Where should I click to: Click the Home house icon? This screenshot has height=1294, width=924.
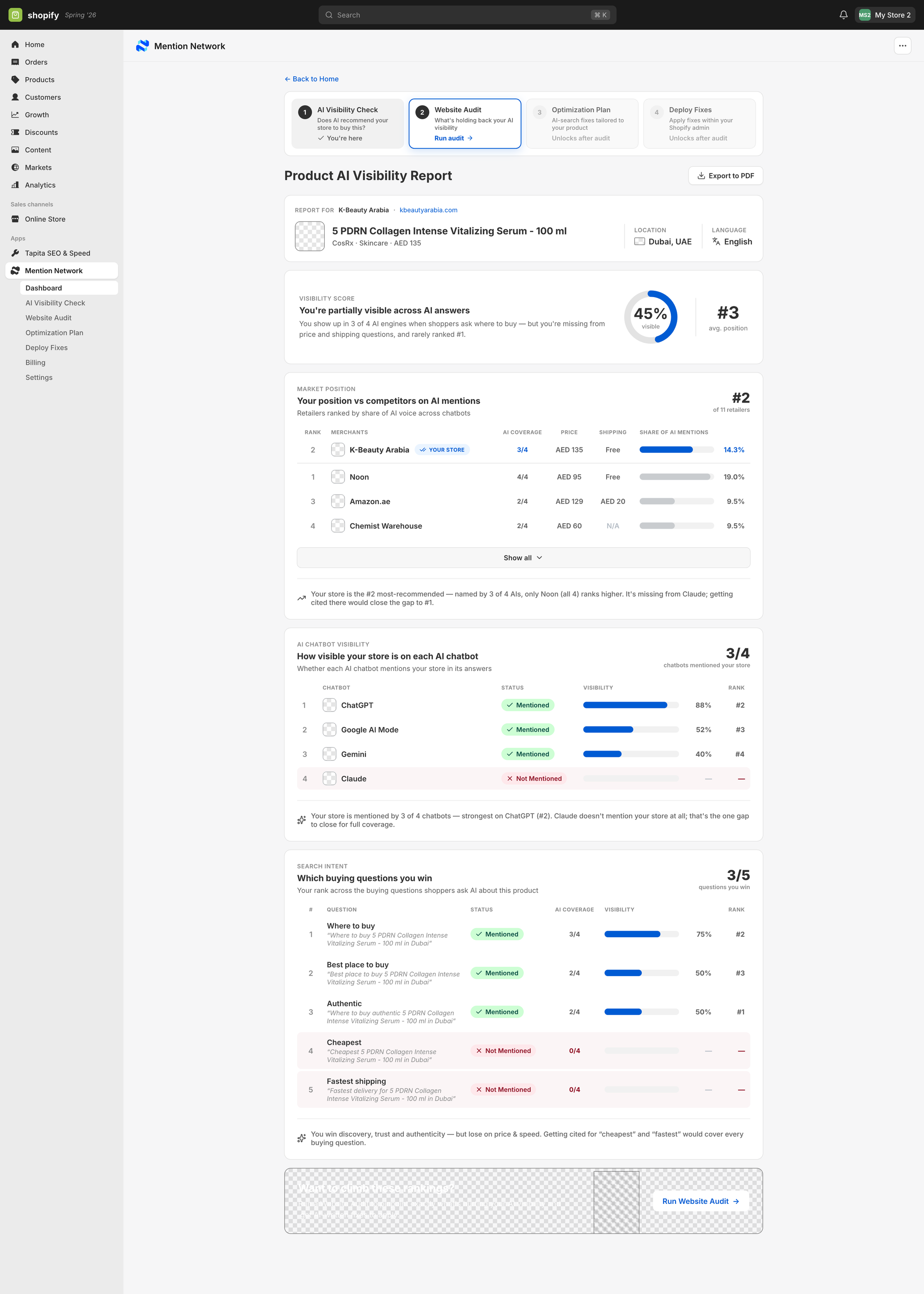15,44
